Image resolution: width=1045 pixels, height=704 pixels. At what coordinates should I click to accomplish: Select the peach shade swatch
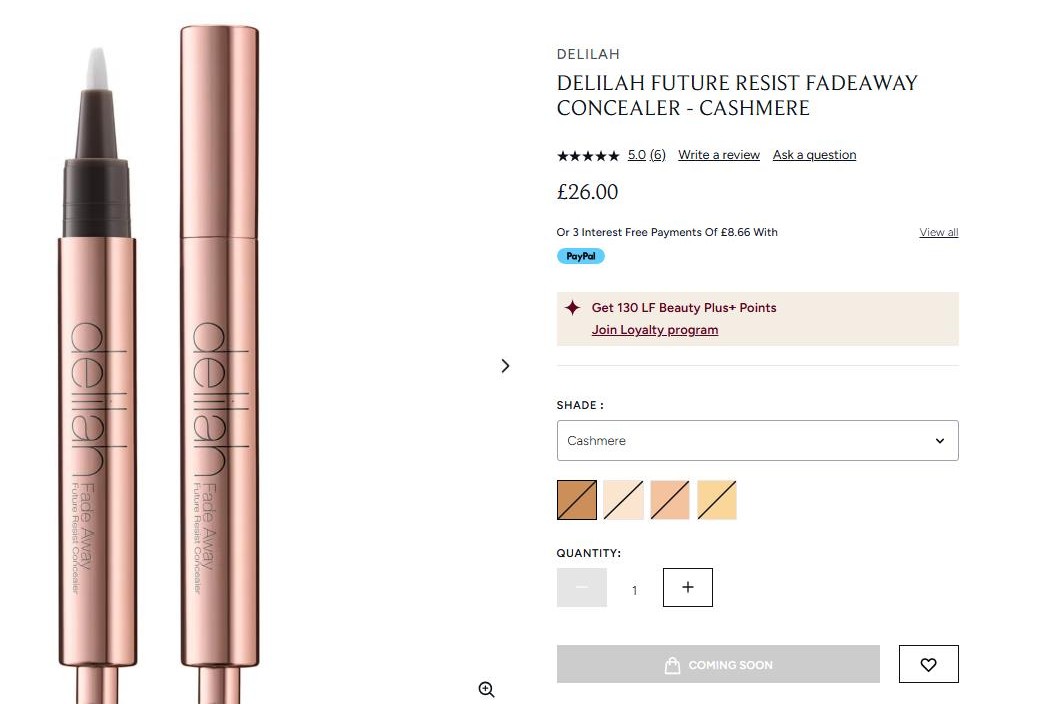coord(670,500)
